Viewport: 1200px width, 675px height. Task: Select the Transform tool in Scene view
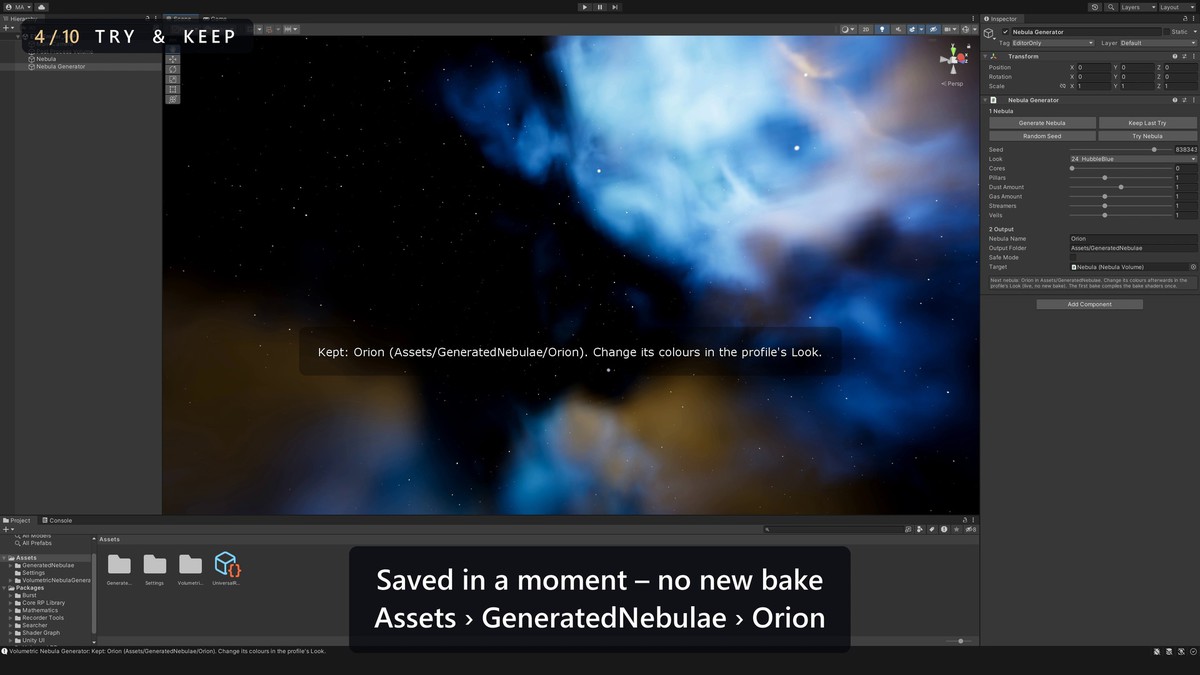(x=173, y=99)
